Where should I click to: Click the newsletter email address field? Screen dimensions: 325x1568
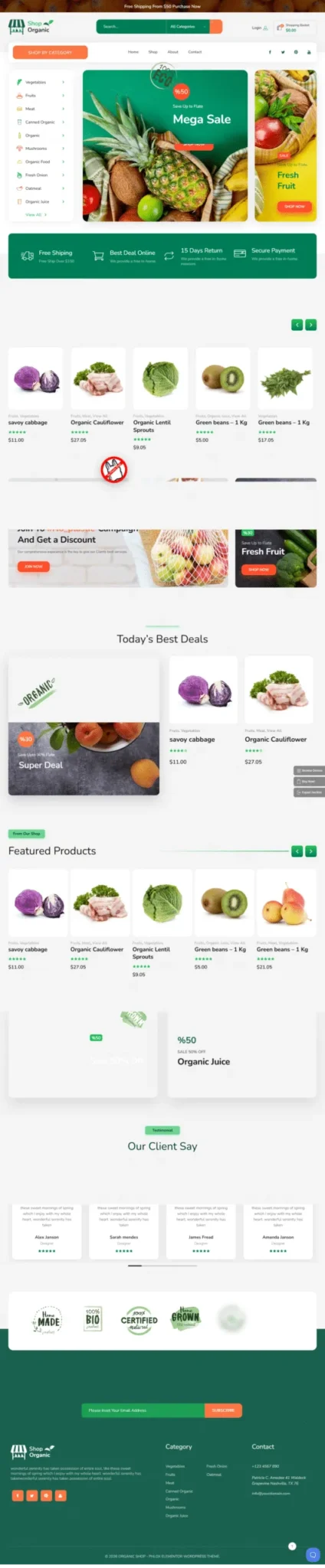[x=143, y=1410]
